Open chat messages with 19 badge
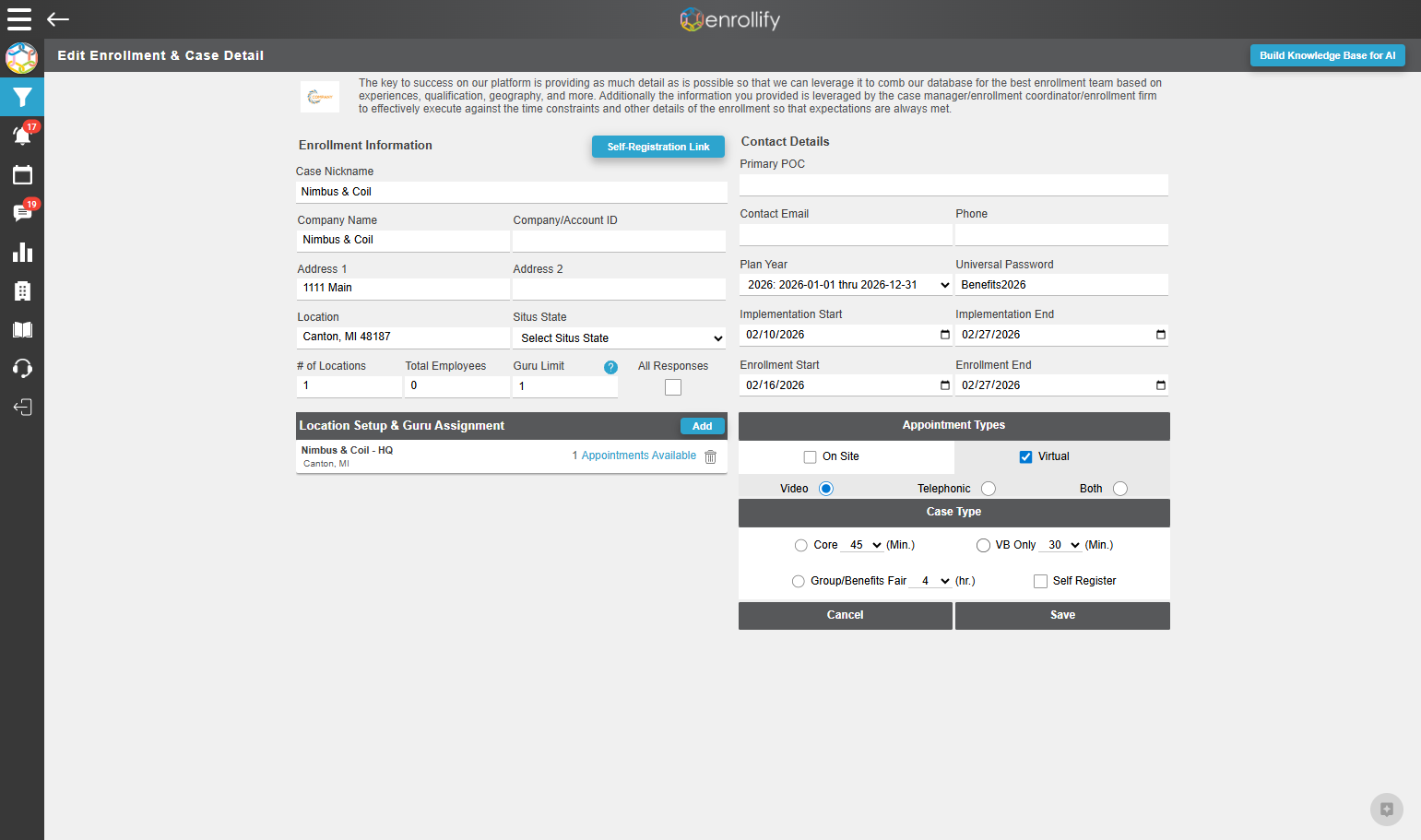Image resolution: width=1421 pixels, height=840 pixels. [x=22, y=213]
